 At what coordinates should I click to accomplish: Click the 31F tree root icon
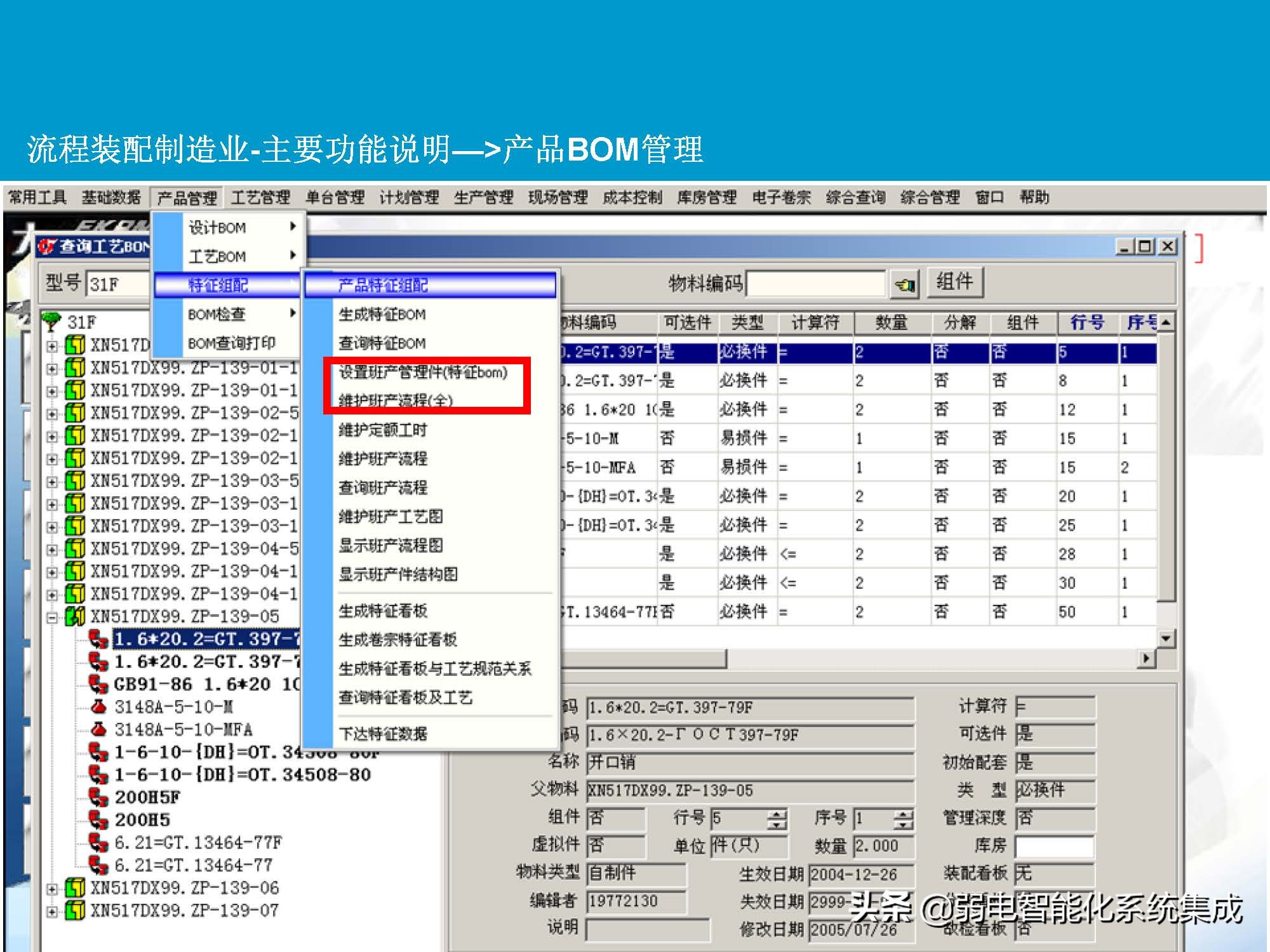pos(52,322)
